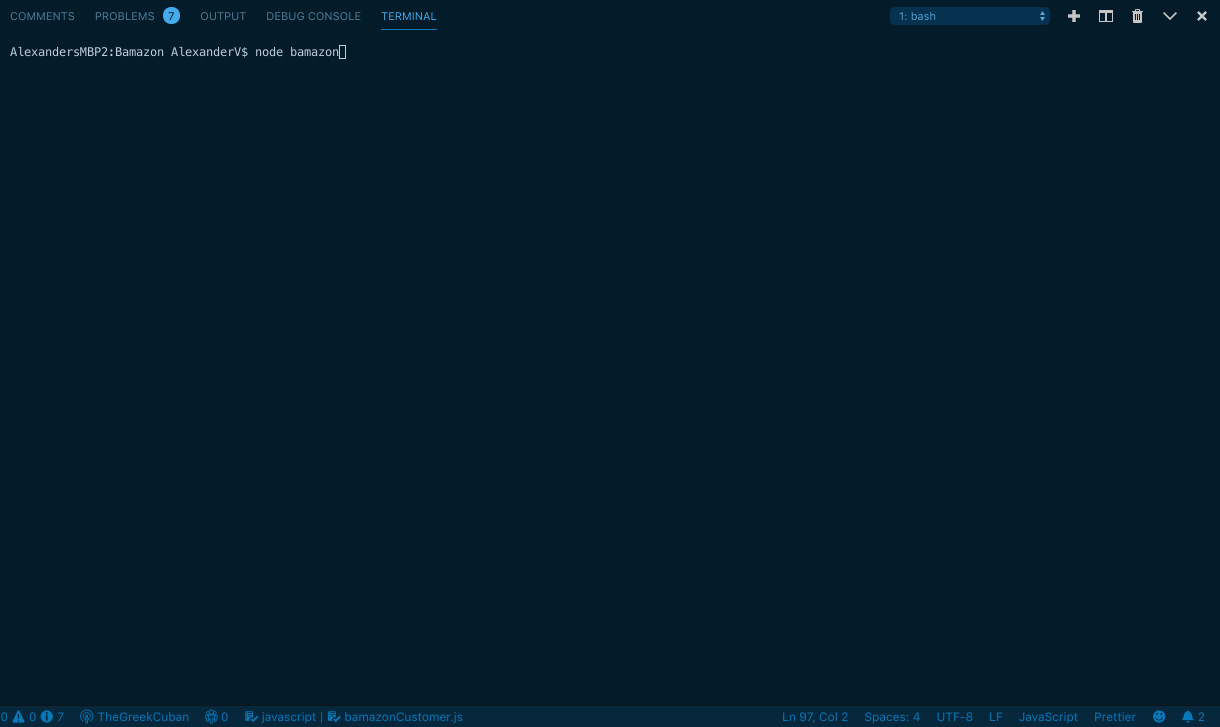
Task: Change indentation via 'Spaces: 4'
Action: click(892, 717)
